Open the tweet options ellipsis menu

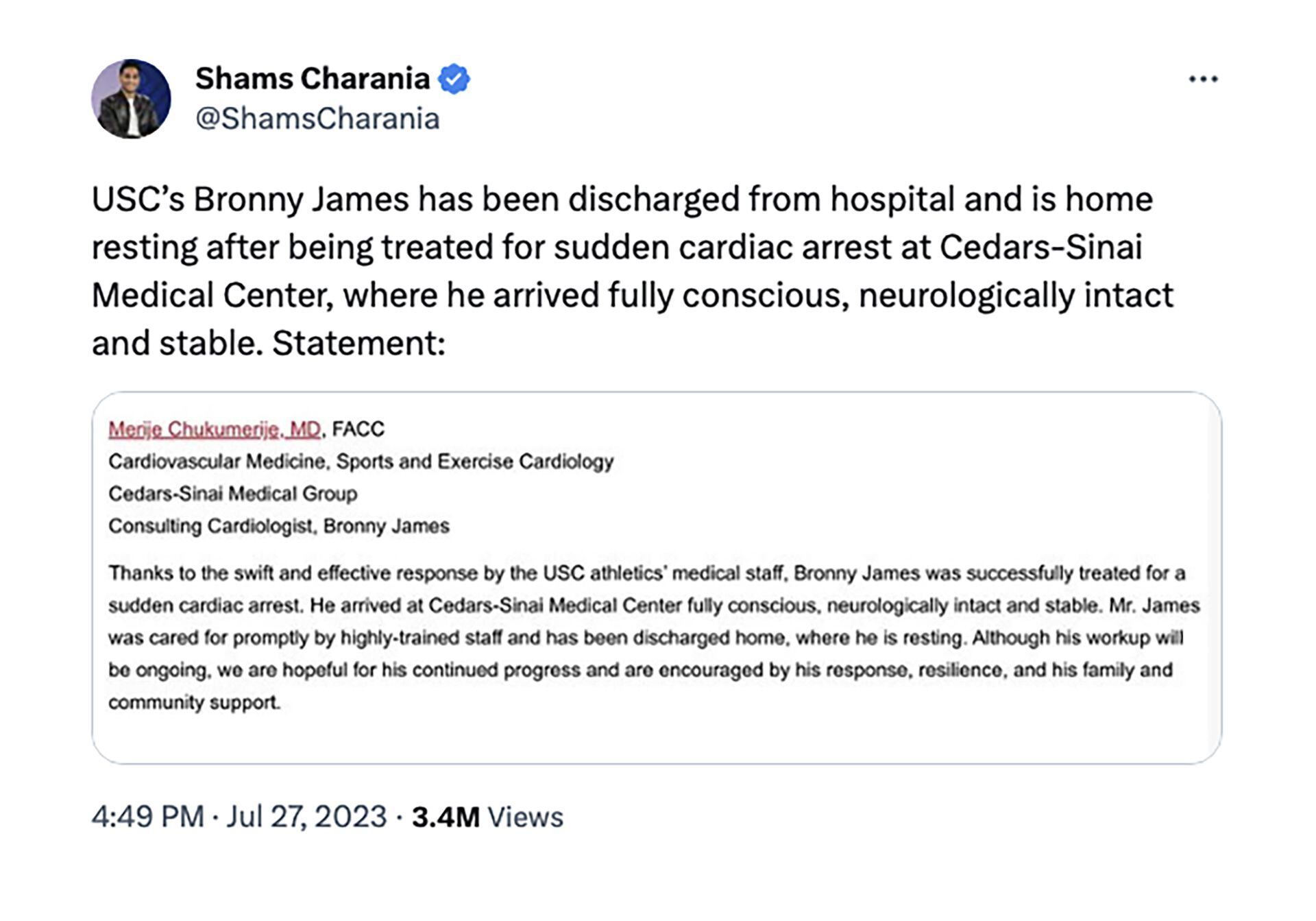1203,77
